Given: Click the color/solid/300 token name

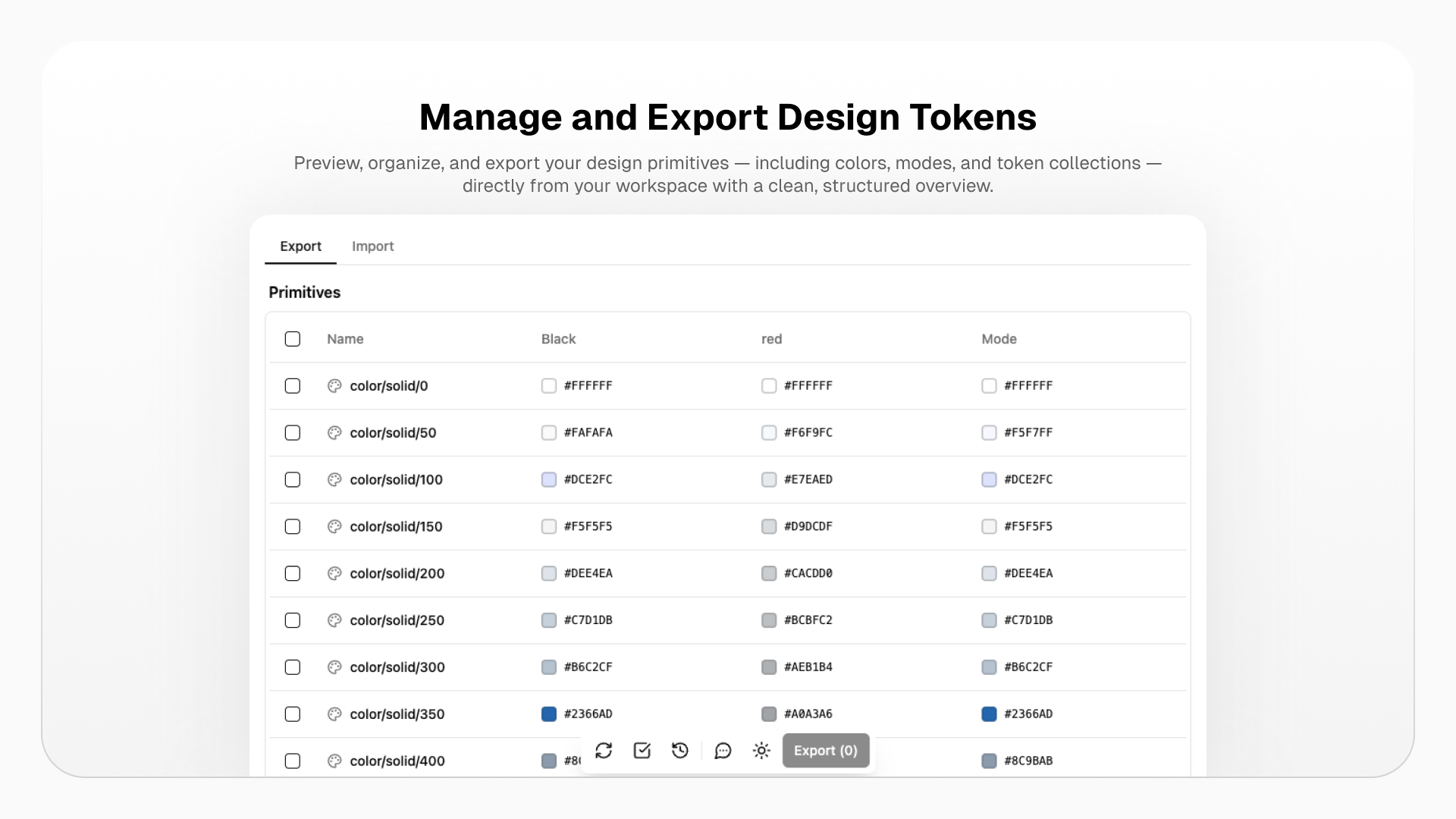Looking at the screenshot, I should [397, 667].
